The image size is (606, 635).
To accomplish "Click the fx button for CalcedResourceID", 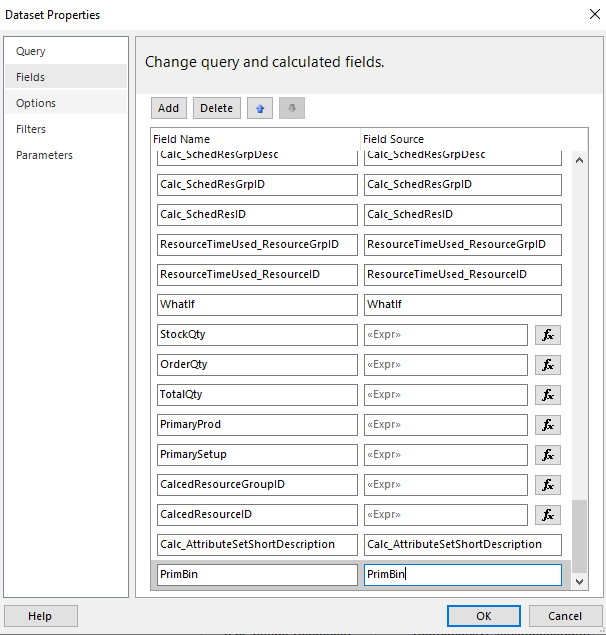I will (x=548, y=515).
